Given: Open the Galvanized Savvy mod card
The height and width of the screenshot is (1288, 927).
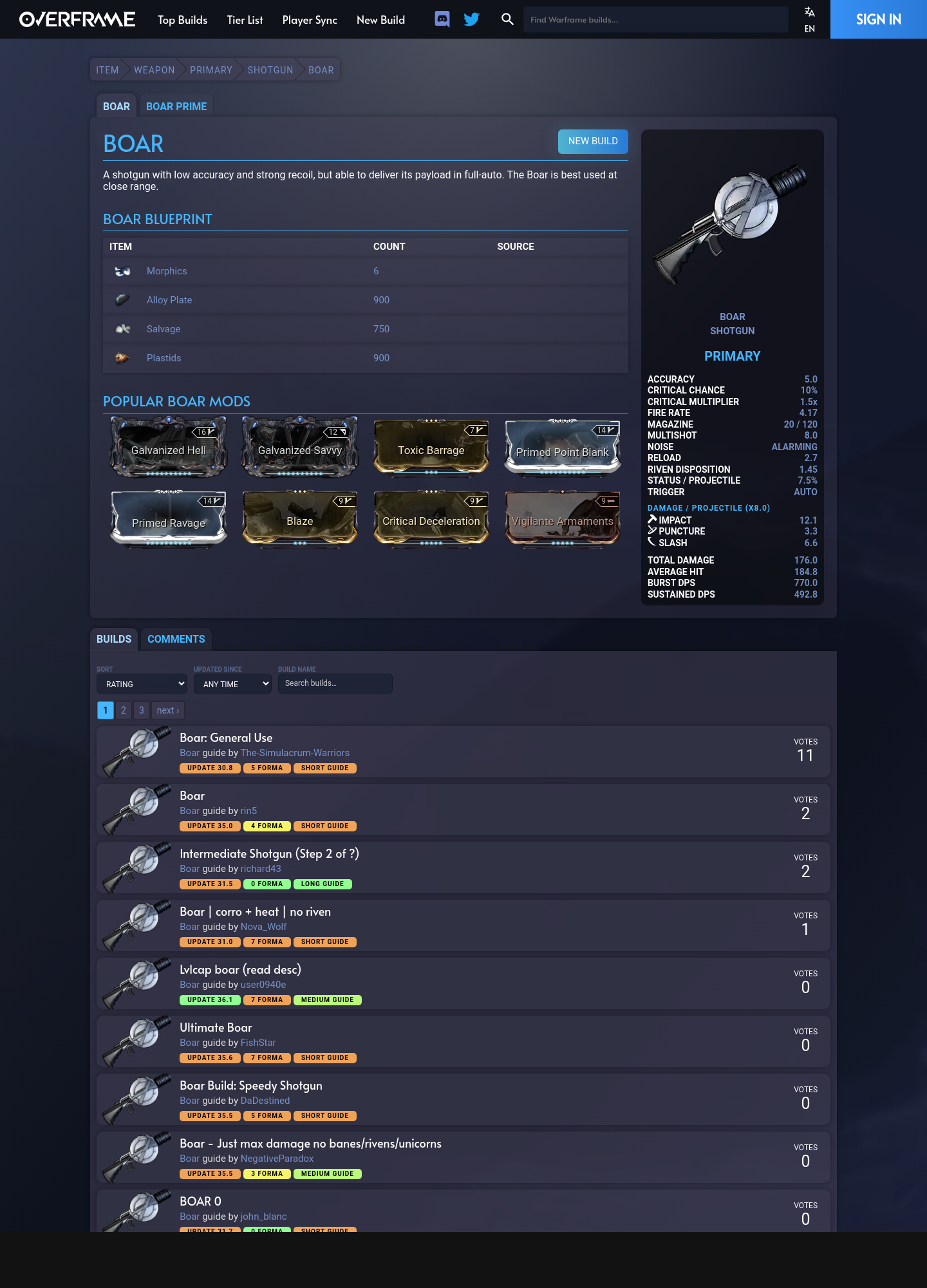Looking at the screenshot, I should 300,448.
